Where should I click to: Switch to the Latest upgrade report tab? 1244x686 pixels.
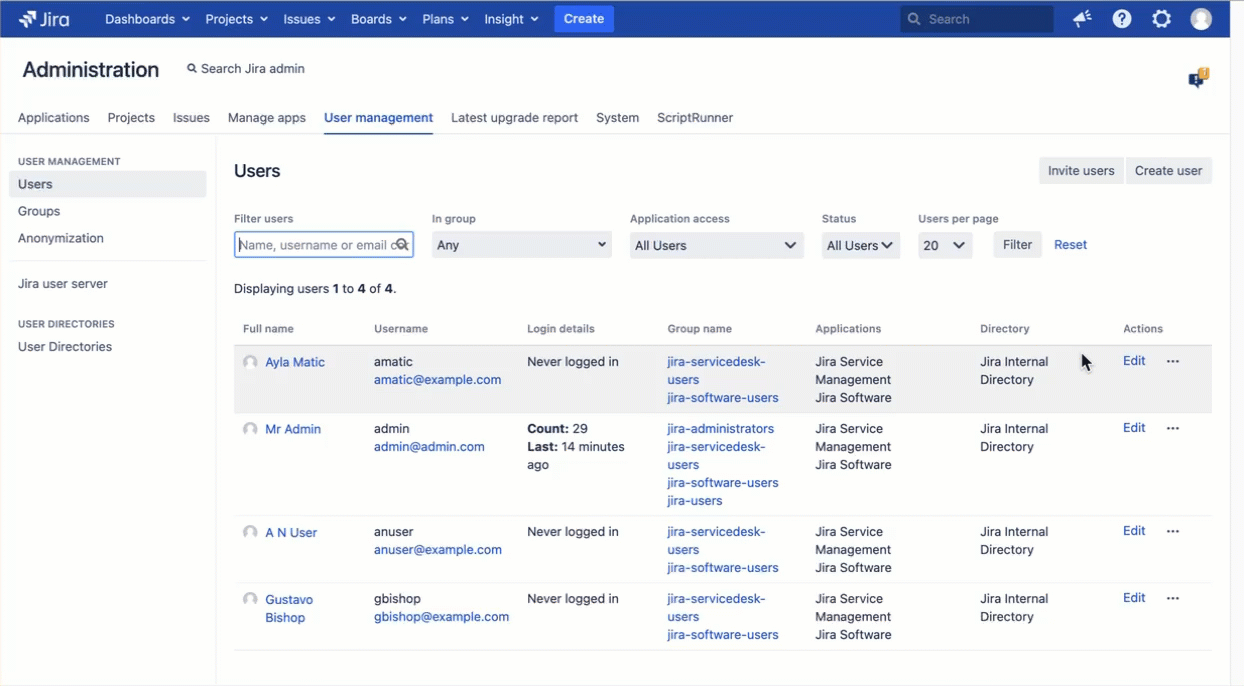[x=514, y=118]
